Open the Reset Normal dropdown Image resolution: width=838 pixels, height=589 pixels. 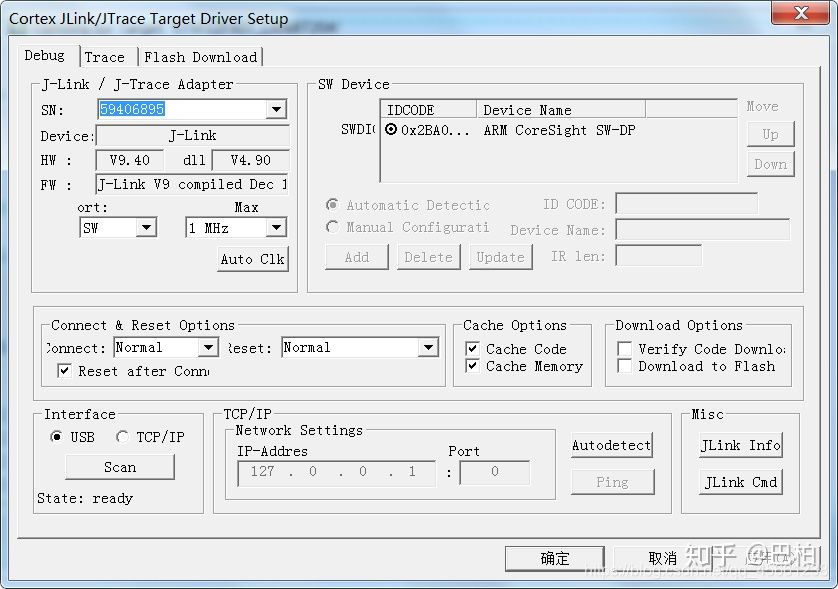click(428, 348)
